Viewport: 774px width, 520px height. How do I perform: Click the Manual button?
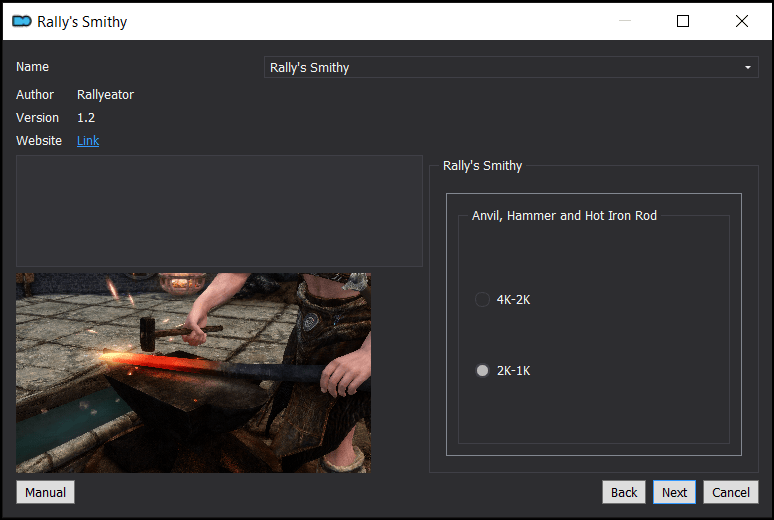[x=45, y=492]
